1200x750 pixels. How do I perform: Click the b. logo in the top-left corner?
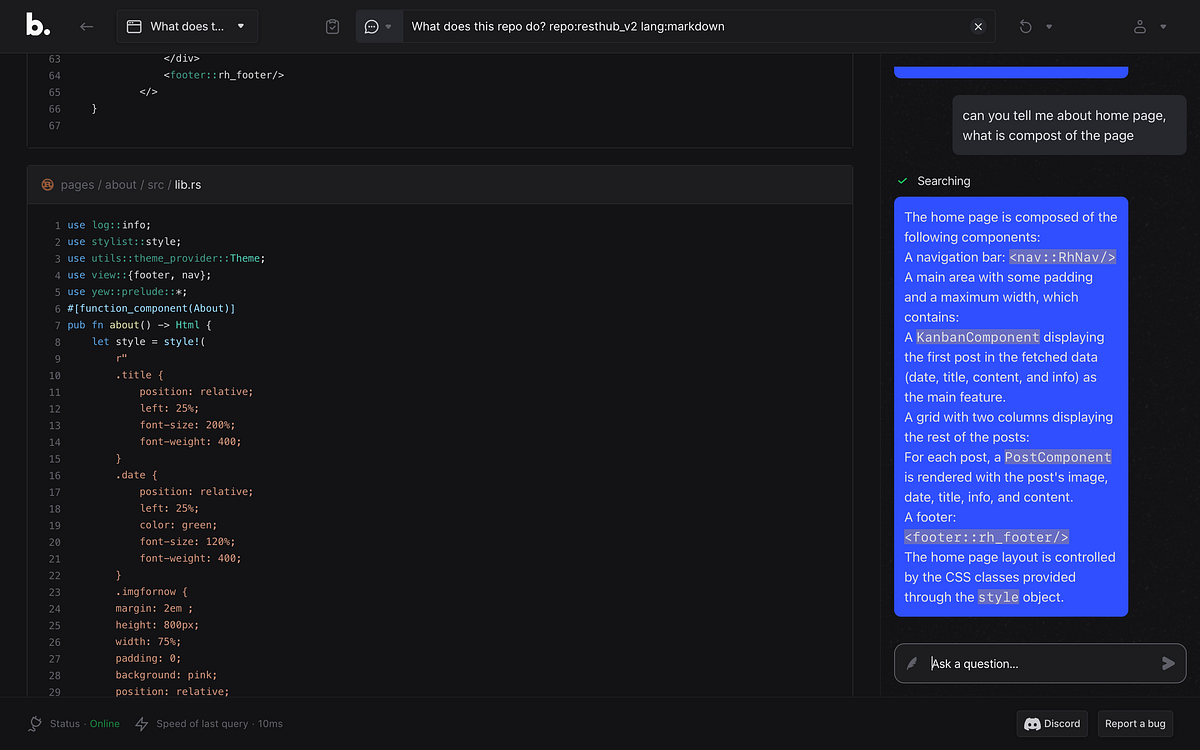[38, 25]
